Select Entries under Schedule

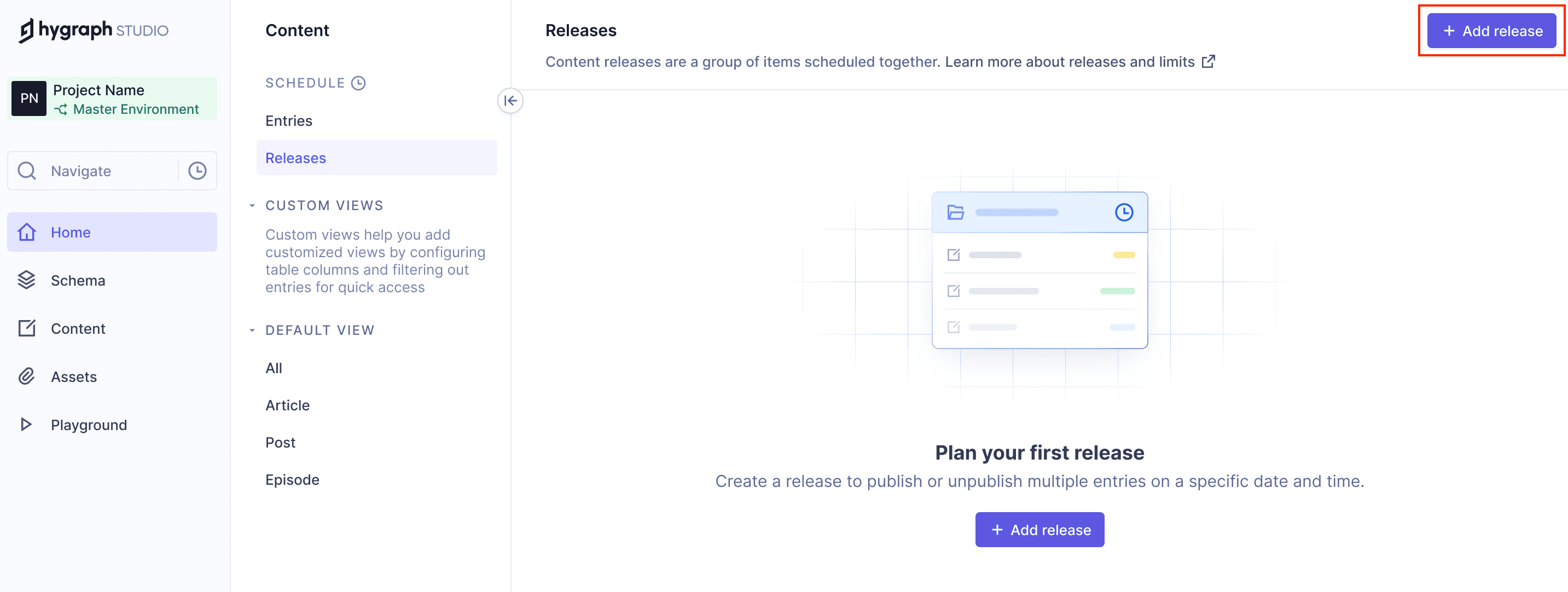(288, 120)
